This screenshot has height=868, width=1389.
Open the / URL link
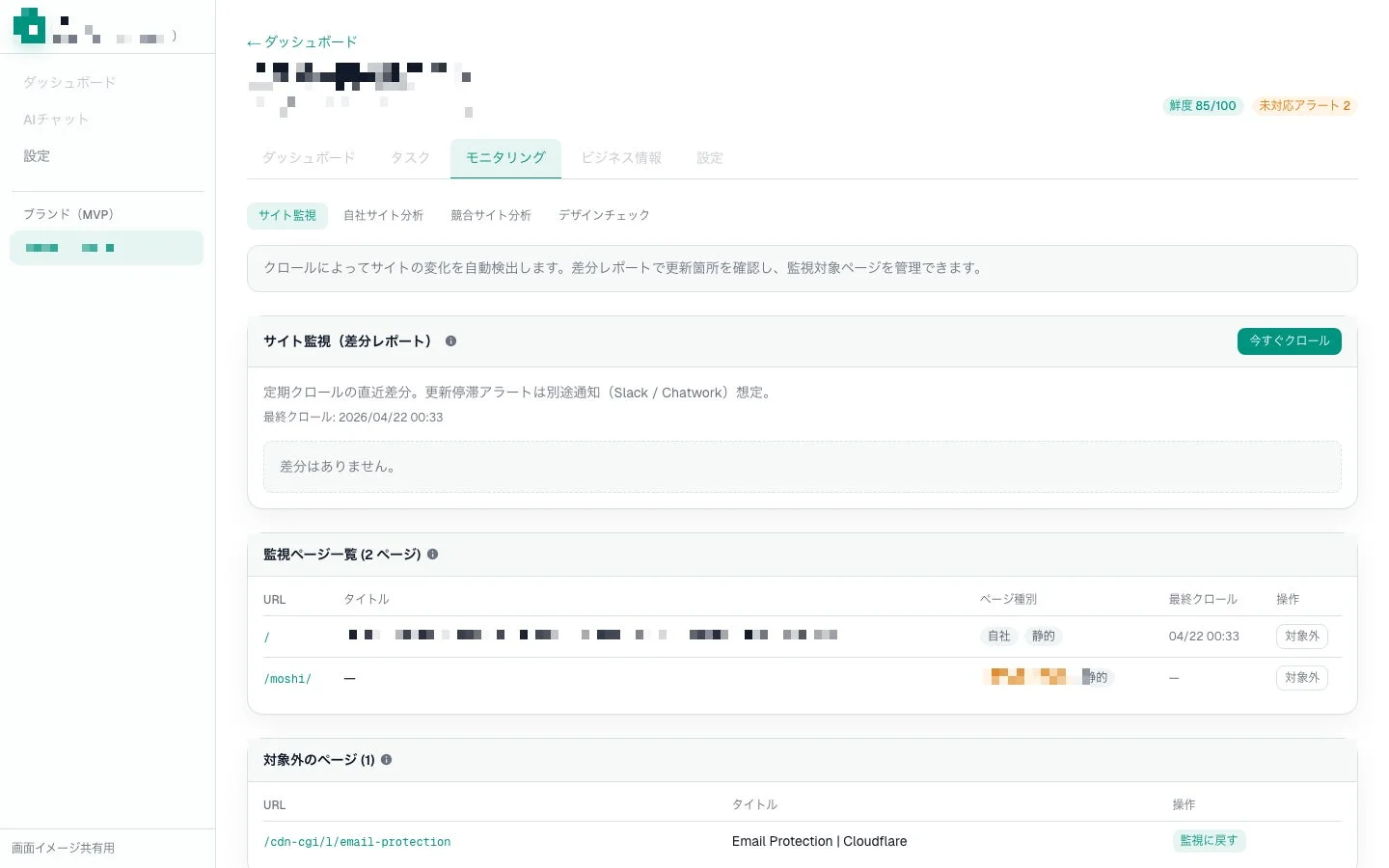267,637
